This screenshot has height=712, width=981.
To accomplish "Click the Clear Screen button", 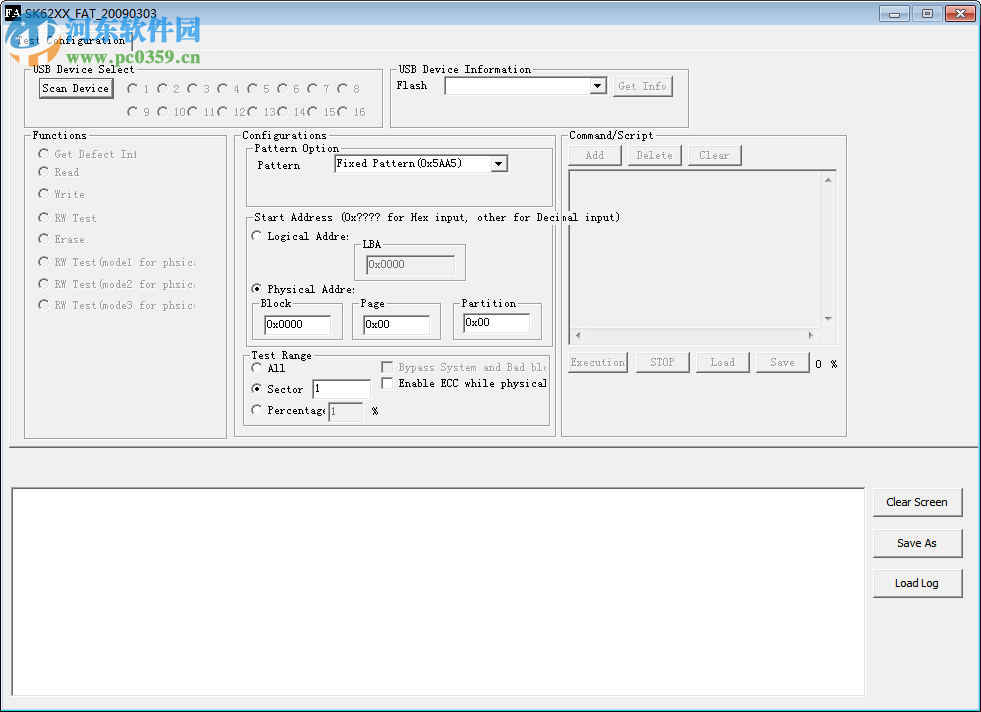I will (x=917, y=502).
